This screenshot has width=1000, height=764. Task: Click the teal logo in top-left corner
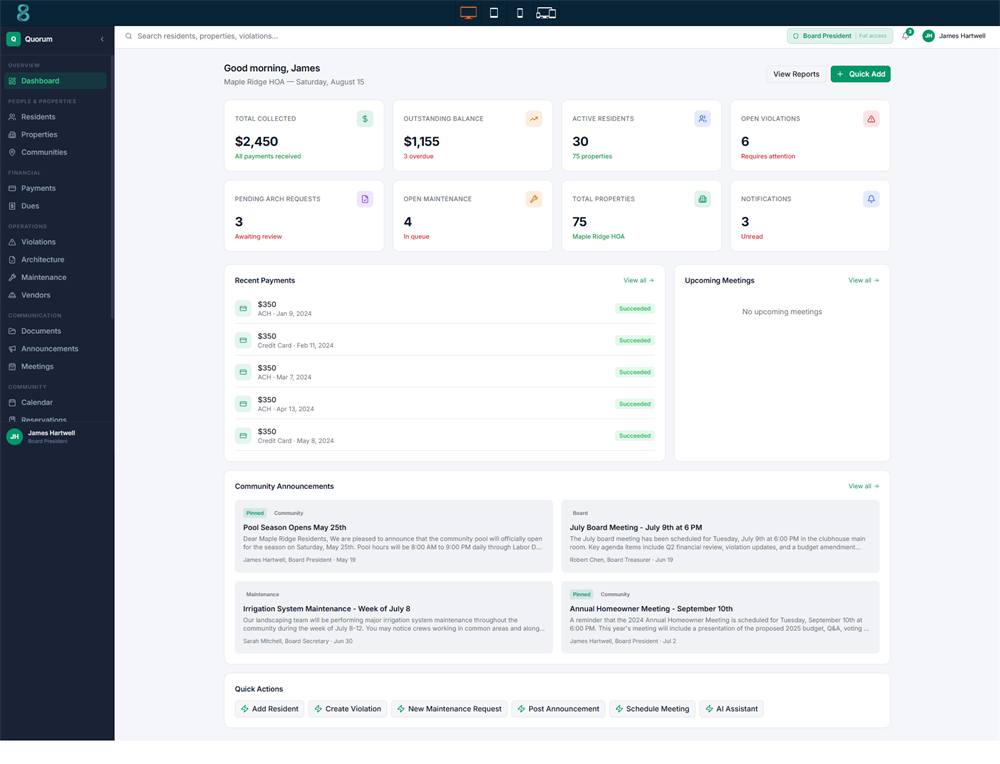coord(23,13)
